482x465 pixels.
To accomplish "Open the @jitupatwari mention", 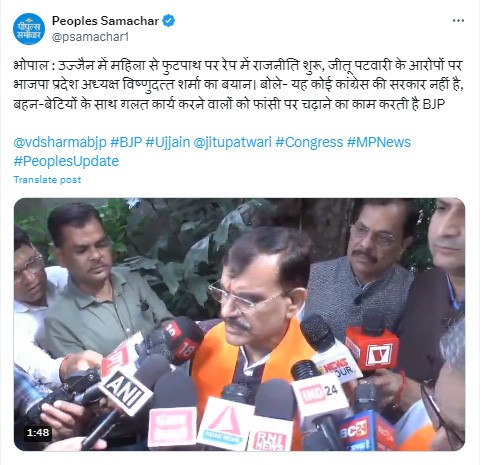I will [232, 142].
